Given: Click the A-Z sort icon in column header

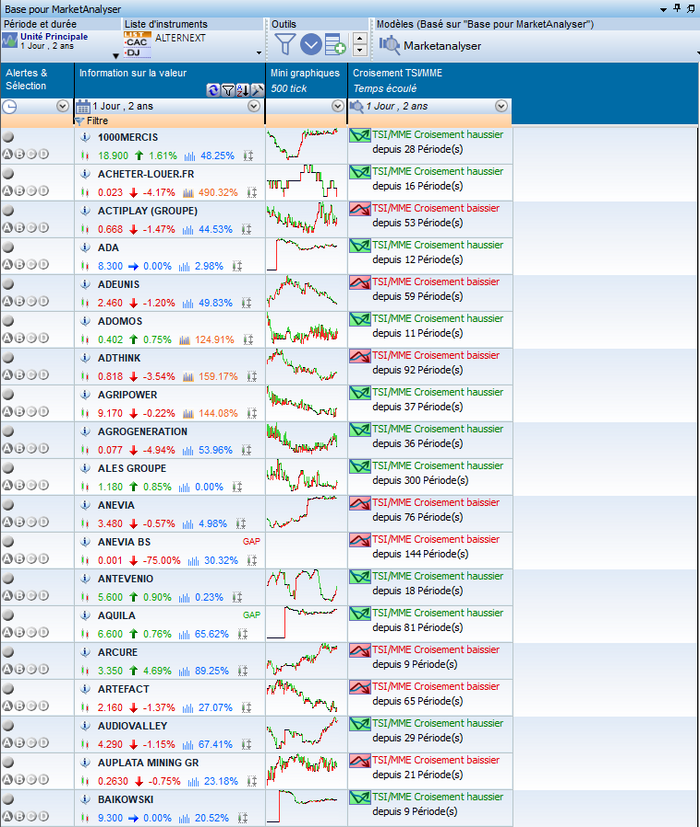Looking at the screenshot, I should pos(243,90).
